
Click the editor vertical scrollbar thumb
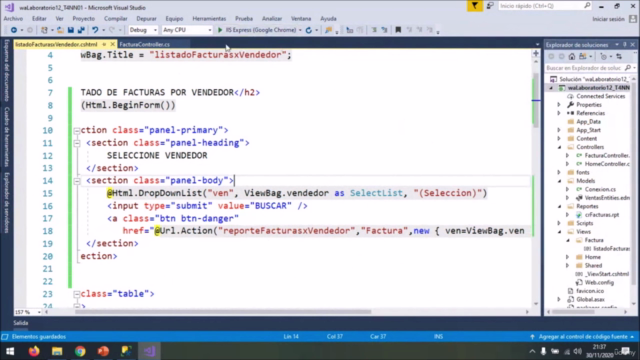pyautogui.click(x=536, y=100)
